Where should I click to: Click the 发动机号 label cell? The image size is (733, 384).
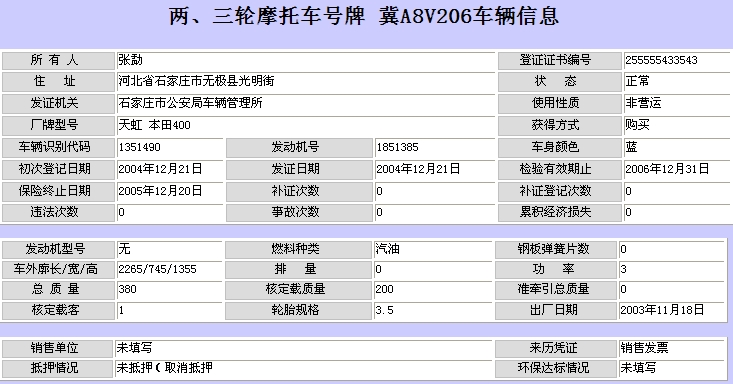299,147
